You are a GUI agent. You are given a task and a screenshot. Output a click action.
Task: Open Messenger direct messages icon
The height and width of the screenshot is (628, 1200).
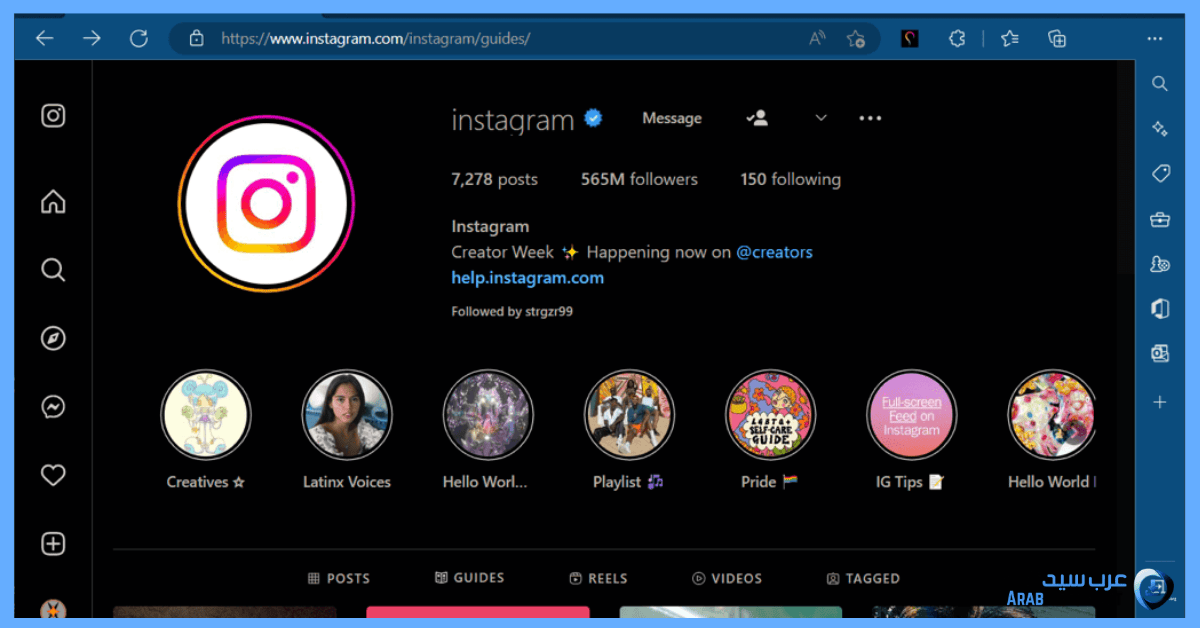pos(53,407)
